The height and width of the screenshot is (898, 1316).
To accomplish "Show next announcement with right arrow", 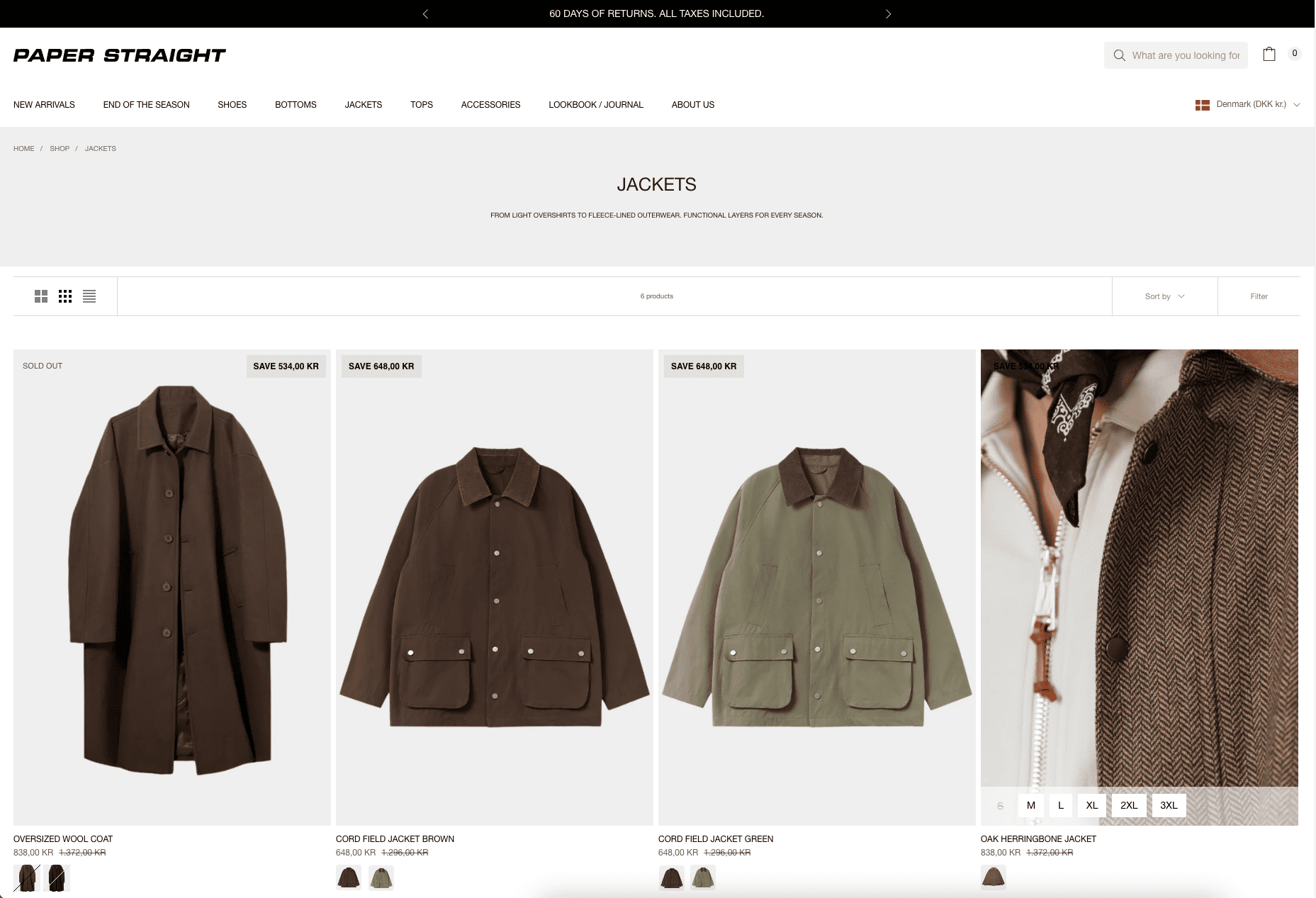I will pyautogui.click(x=888, y=14).
